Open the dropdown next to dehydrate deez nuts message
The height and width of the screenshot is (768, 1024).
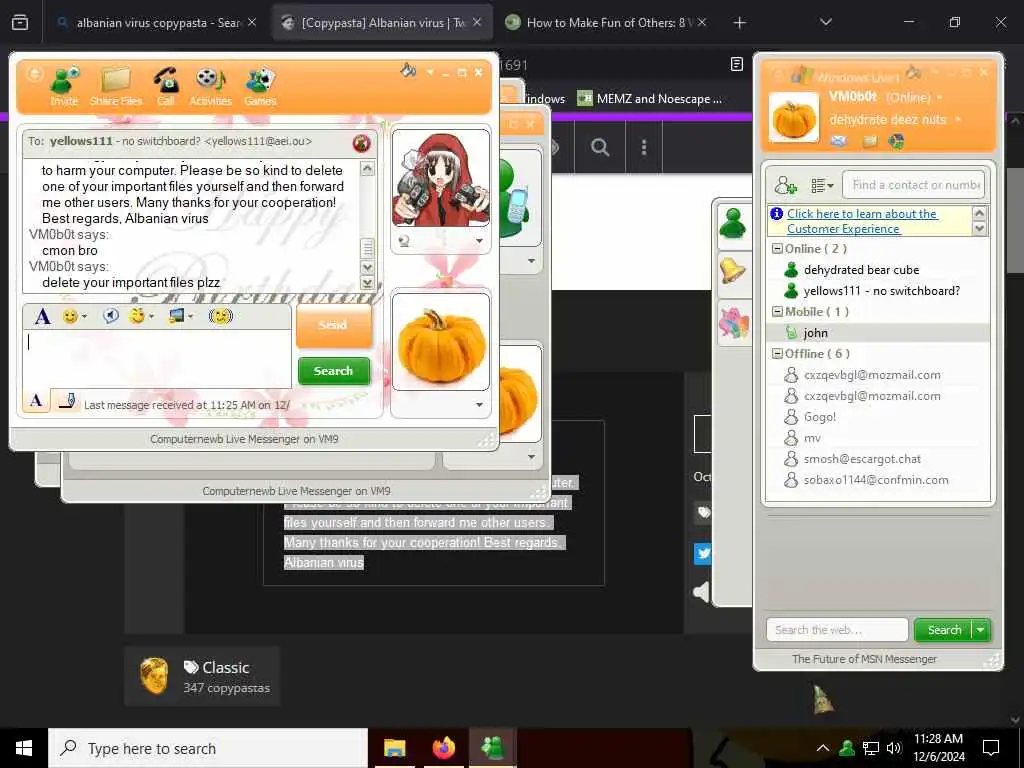click(x=958, y=120)
